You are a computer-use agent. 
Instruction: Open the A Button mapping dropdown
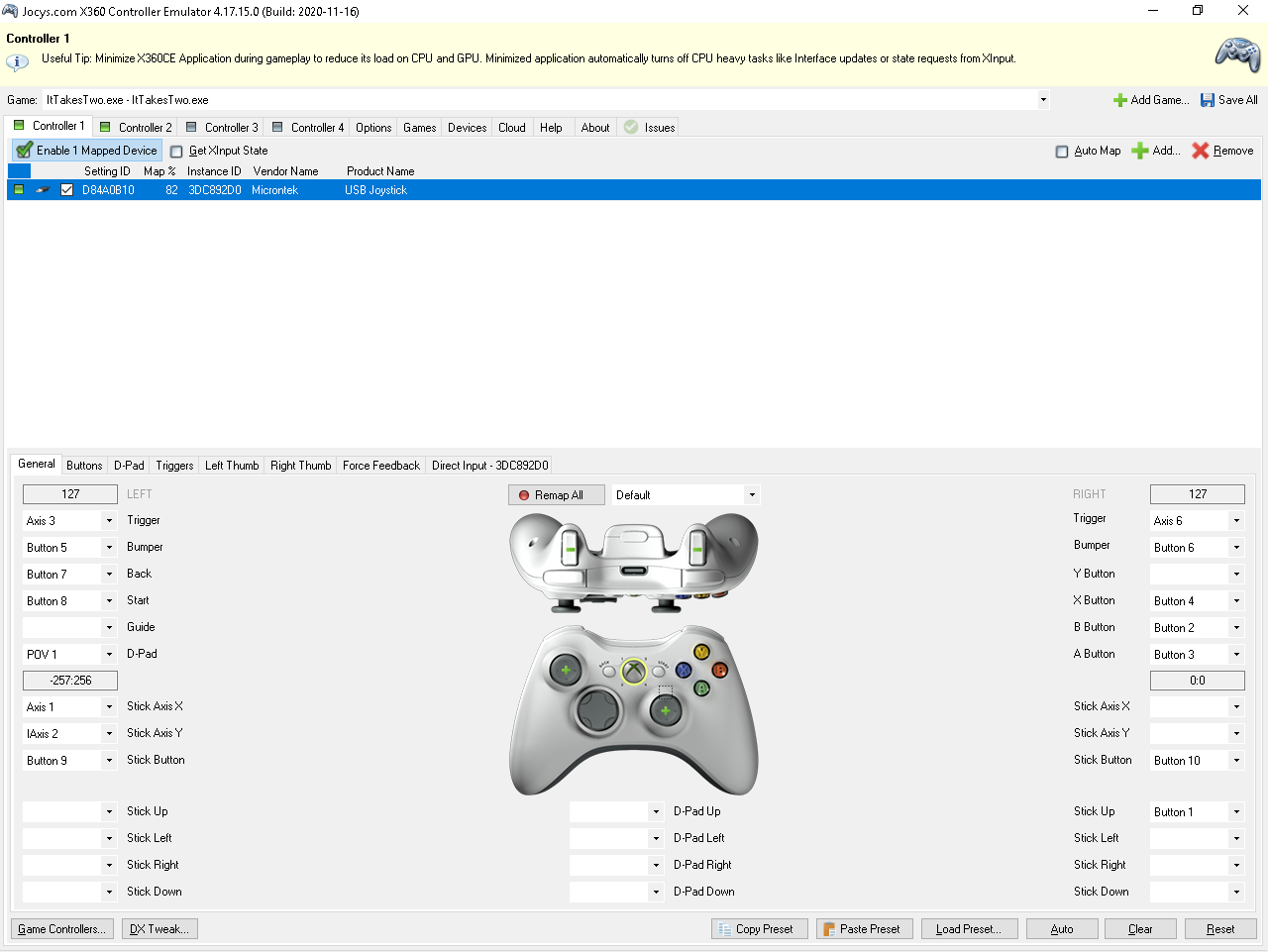click(1236, 655)
